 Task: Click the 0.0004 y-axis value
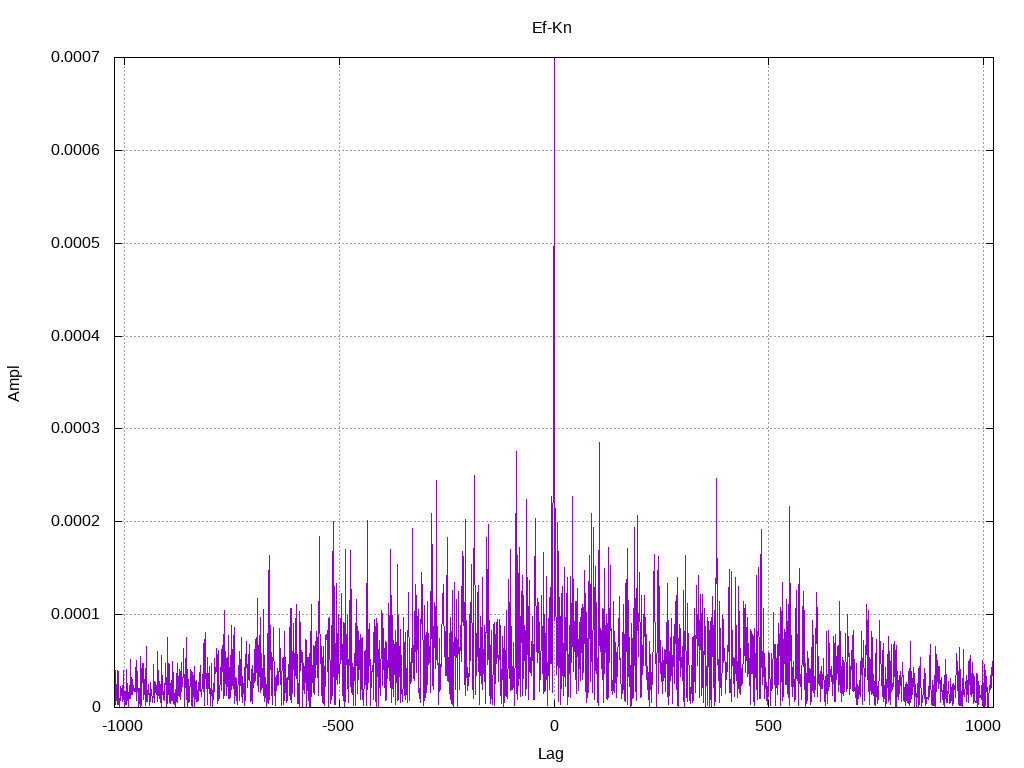coord(76,336)
